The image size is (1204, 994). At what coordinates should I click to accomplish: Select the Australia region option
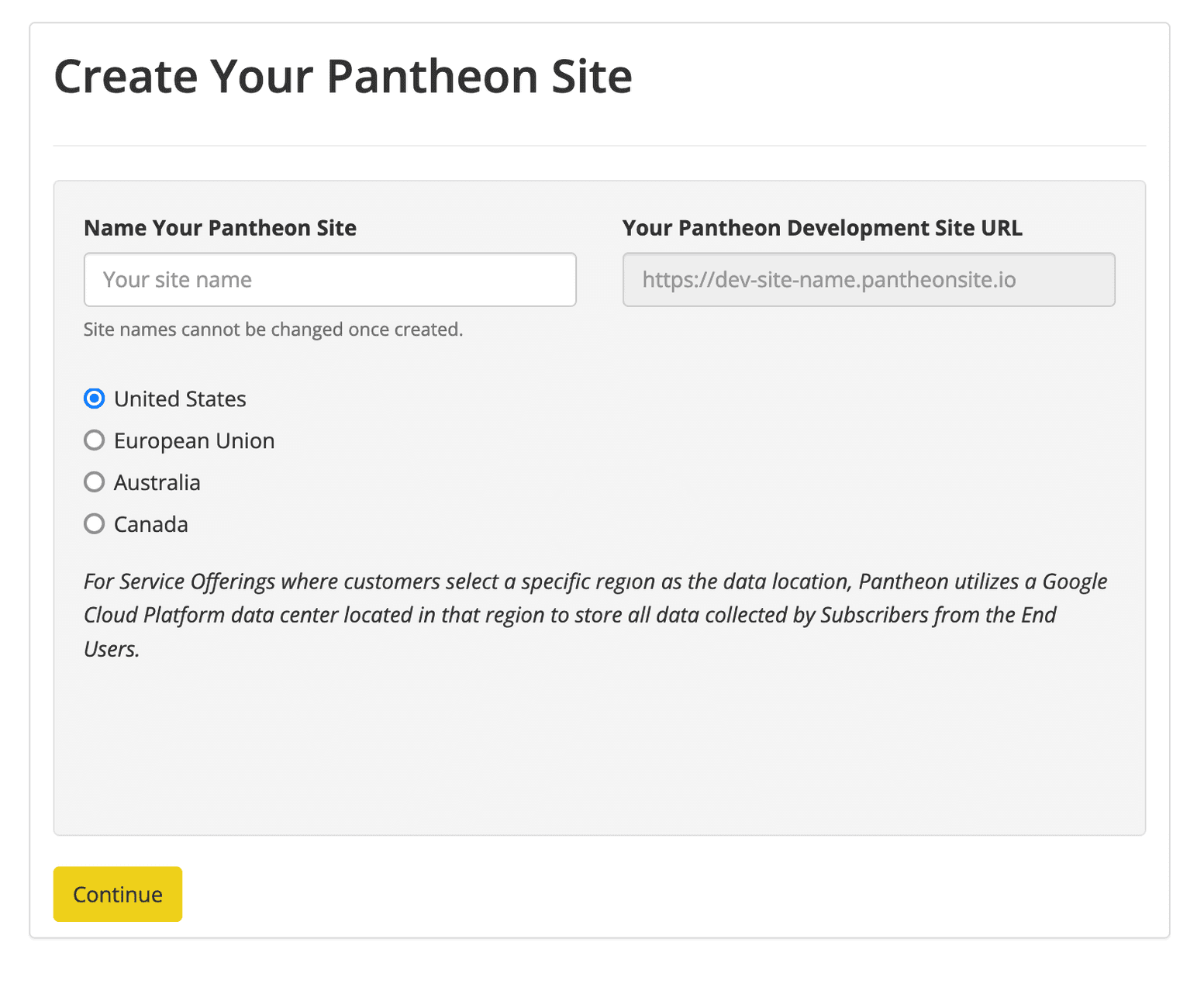click(x=94, y=481)
